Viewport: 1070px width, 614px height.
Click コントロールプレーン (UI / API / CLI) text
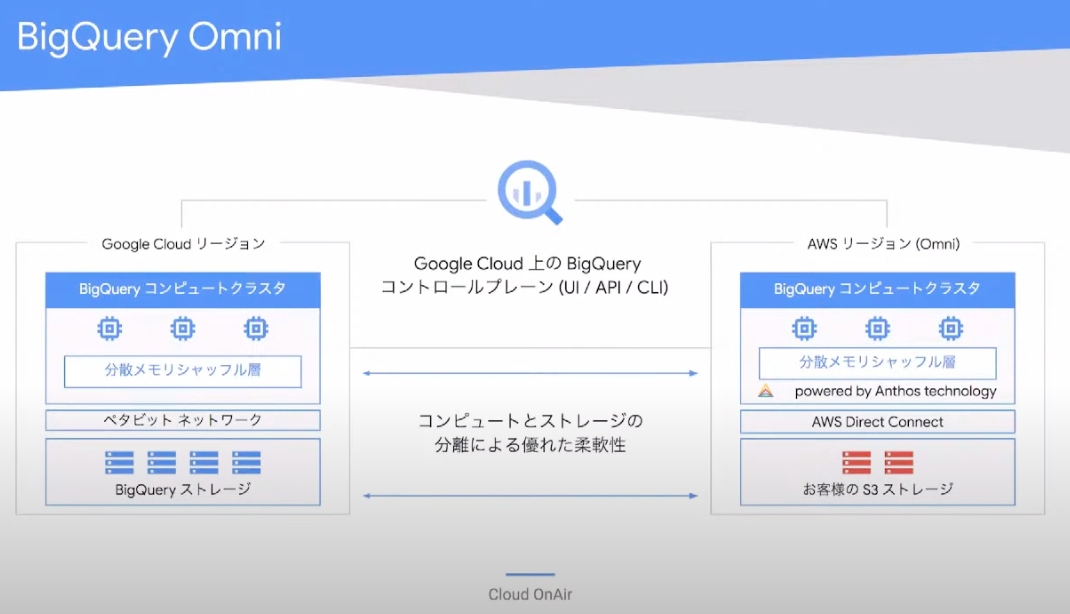tap(524, 287)
